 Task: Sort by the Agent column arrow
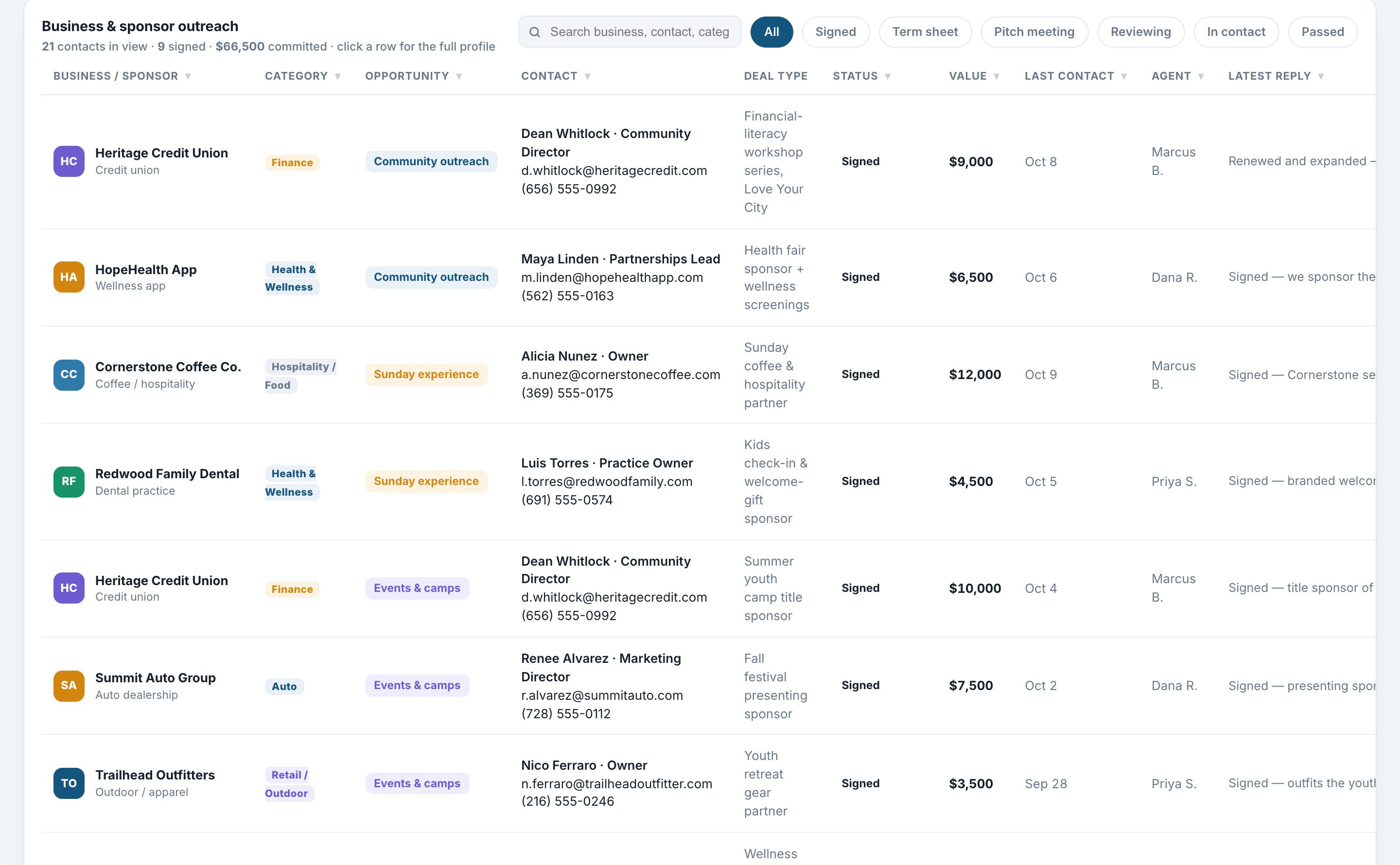[1201, 77]
